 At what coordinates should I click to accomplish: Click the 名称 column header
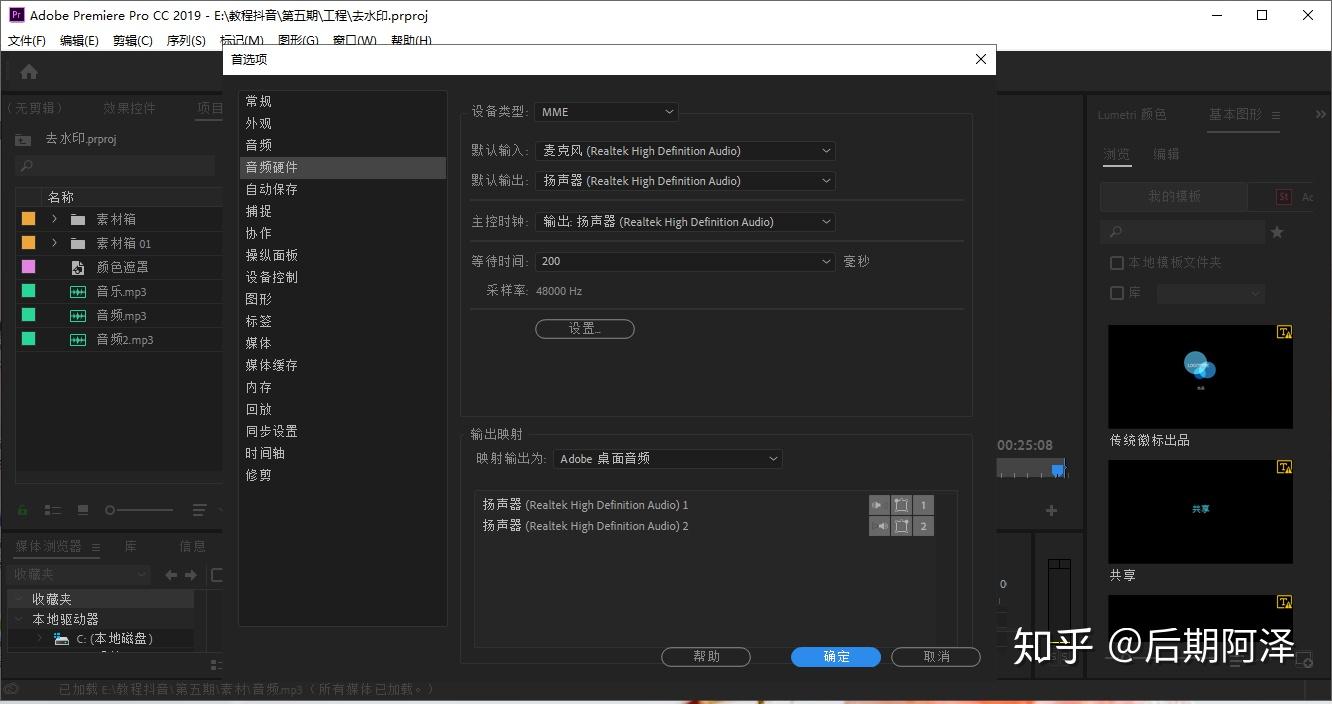click(x=61, y=197)
